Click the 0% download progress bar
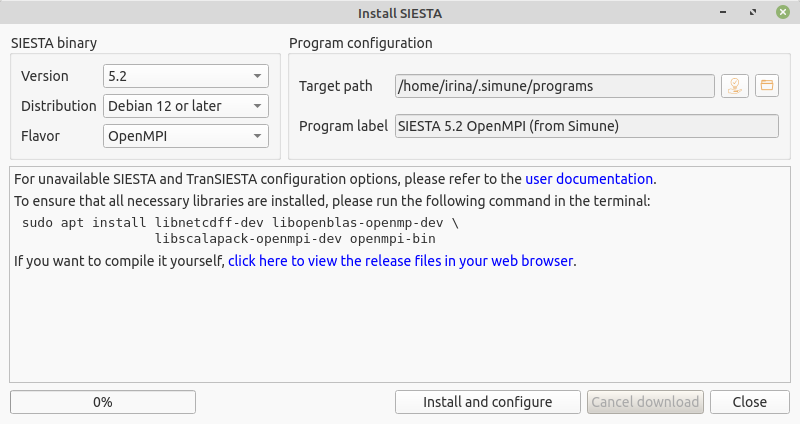The height and width of the screenshot is (424, 800). [103, 402]
